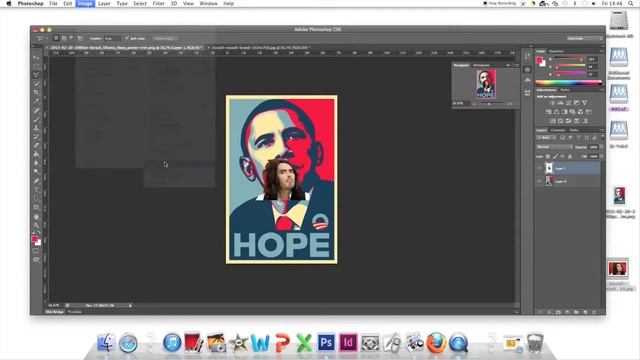Open the Styles tab
This screenshot has height=360, width=640.
point(565,90)
